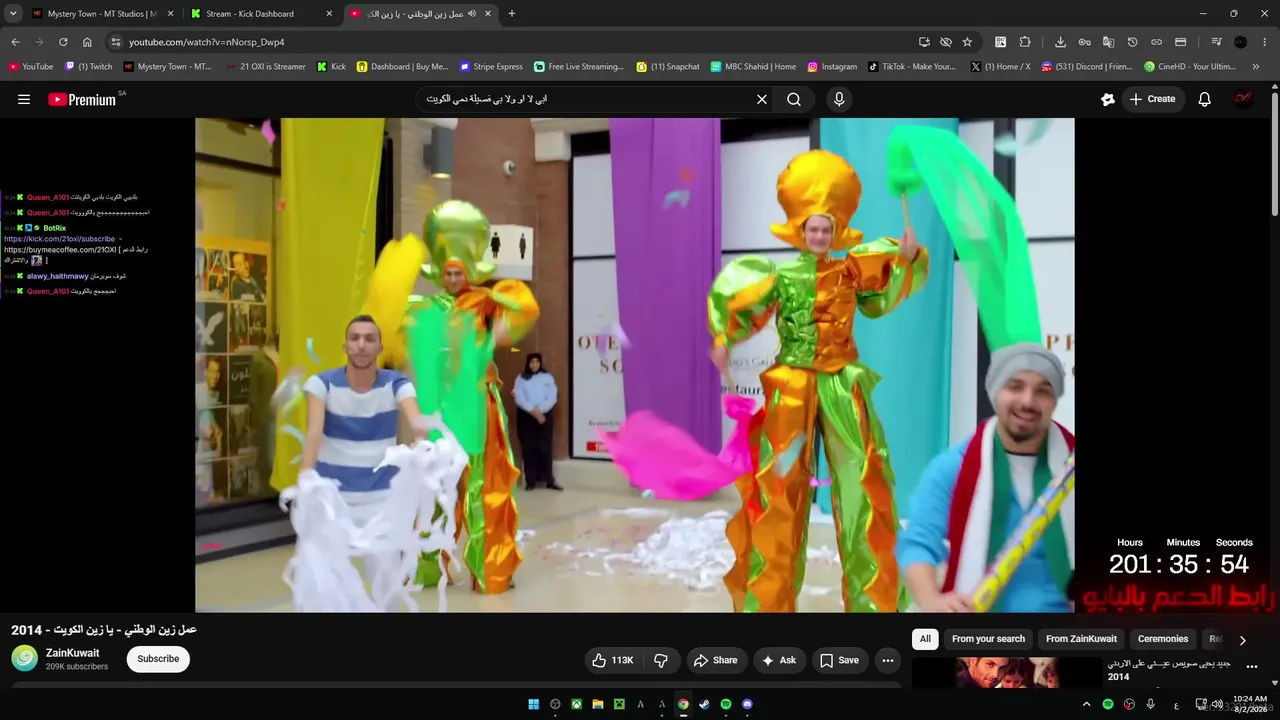Show hidden system tray icons
This screenshot has width=1280, height=720.
[1087, 704]
